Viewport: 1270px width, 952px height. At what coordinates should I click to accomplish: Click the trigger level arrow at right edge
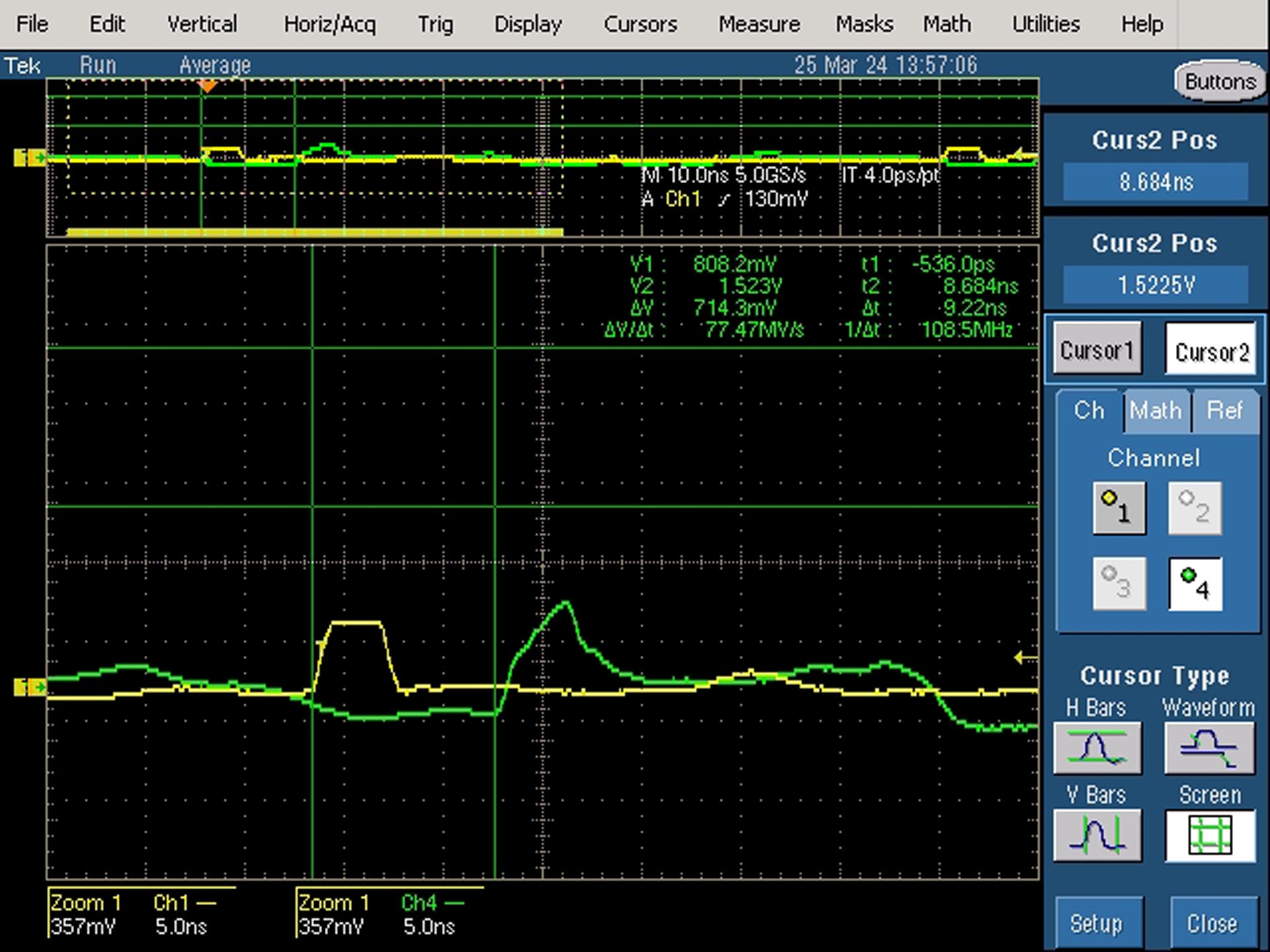pyautogui.click(x=1025, y=657)
